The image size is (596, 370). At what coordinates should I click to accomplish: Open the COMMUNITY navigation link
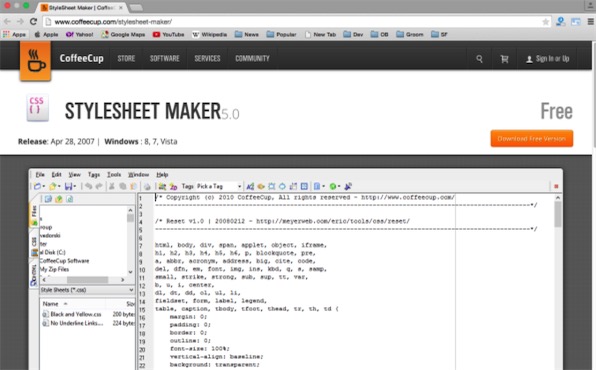click(x=252, y=59)
